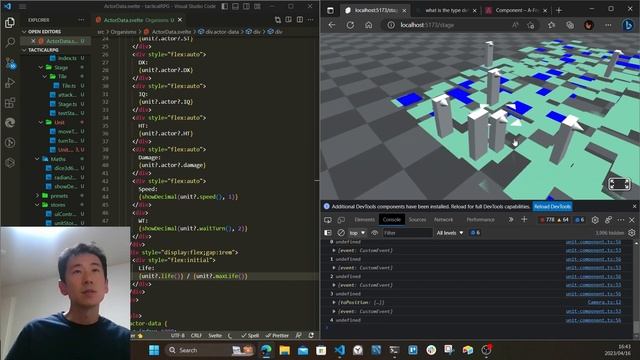
Task: Switch to 'what is the type' browser tab
Action: click(x=446, y=10)
